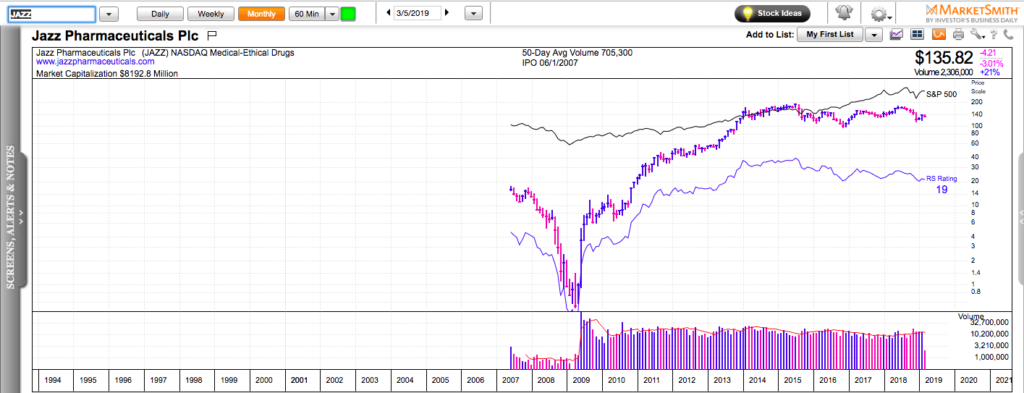The height and width of the screenshot is (393, 1024).
Task: Click the 50-Day Avg Volume 705,300 text
Action: (x=577, y=53)
